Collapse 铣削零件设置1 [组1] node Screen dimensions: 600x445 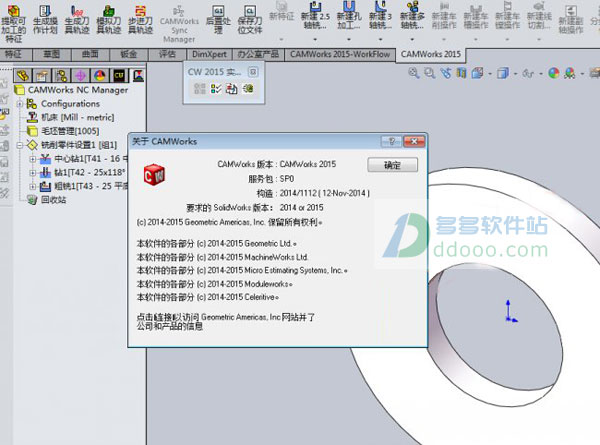pyautogui.click(x=20, y=145)
